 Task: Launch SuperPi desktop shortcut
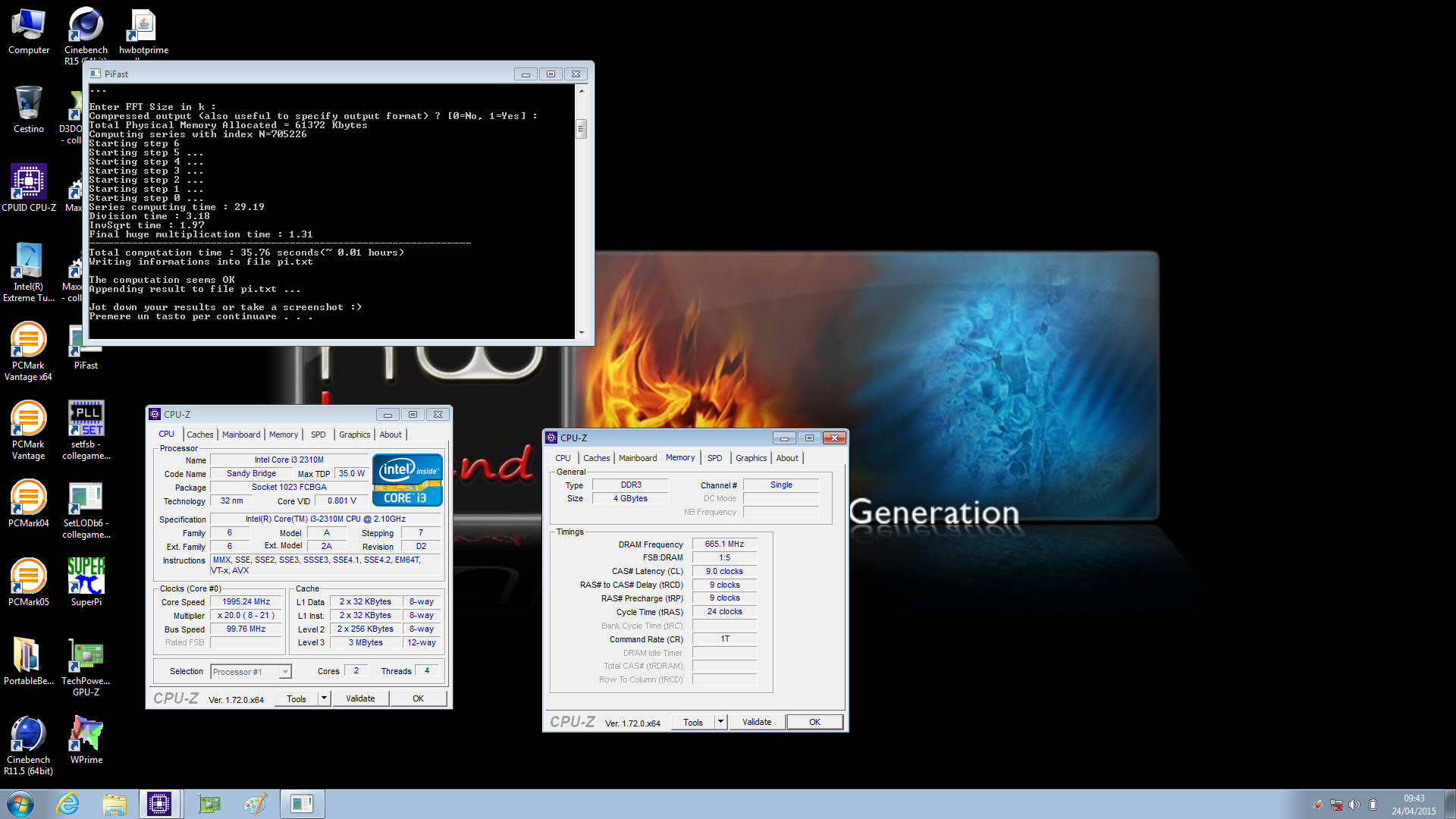[x=86, y=583]
